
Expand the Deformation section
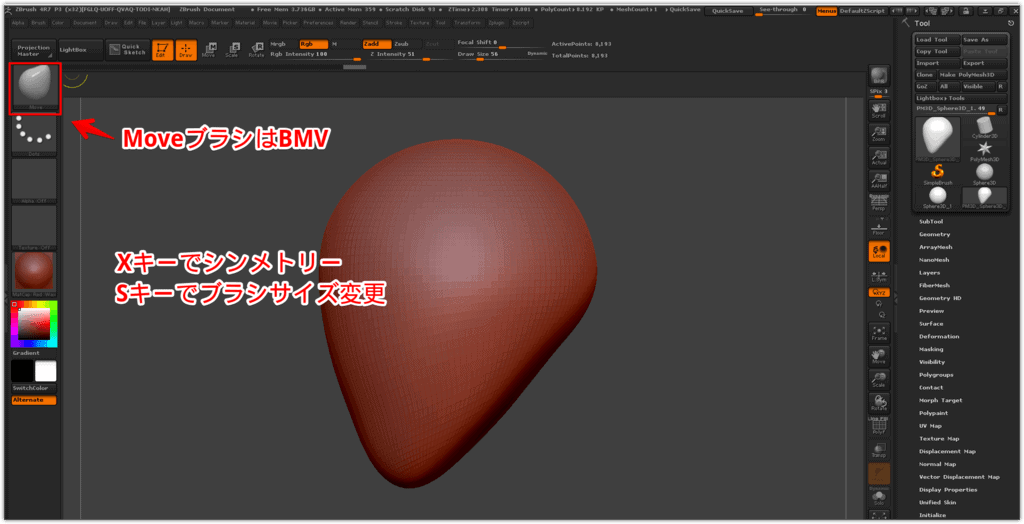938,336
